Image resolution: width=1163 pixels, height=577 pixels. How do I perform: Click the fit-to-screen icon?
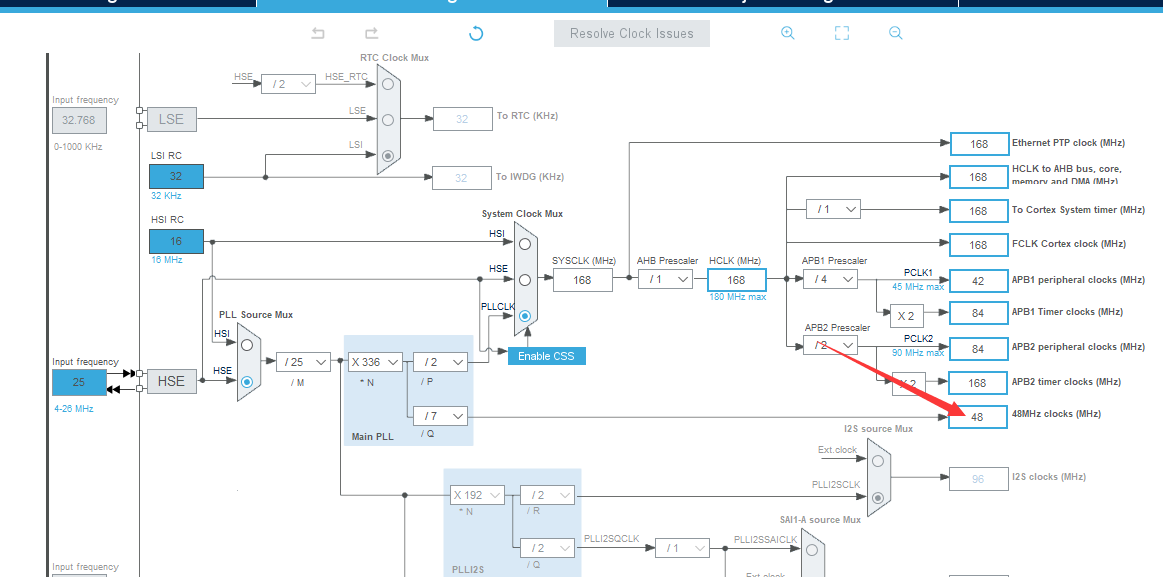pos(841,33)
